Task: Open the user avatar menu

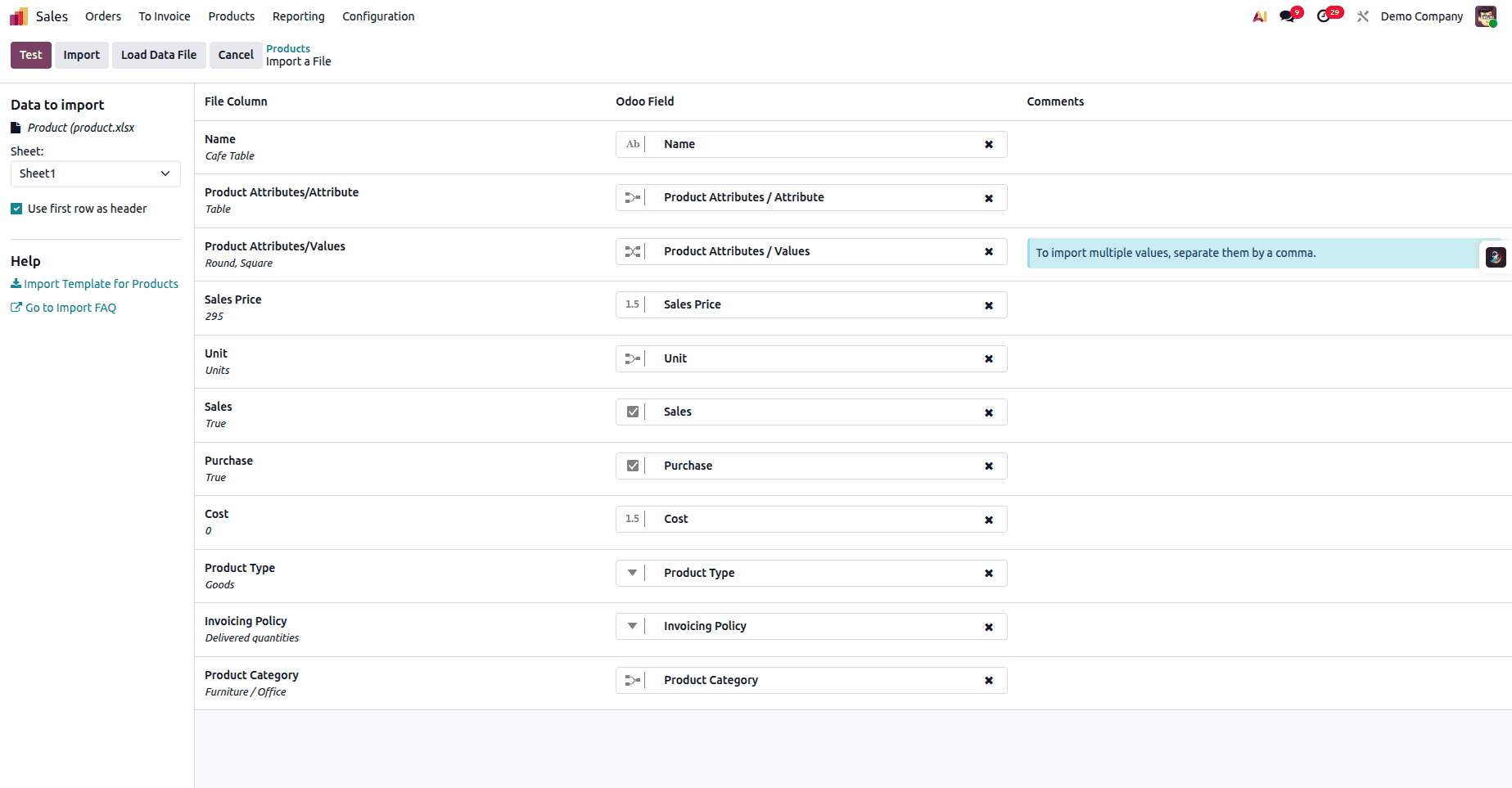Action: pyautogui.click(x=1486, y=16)
